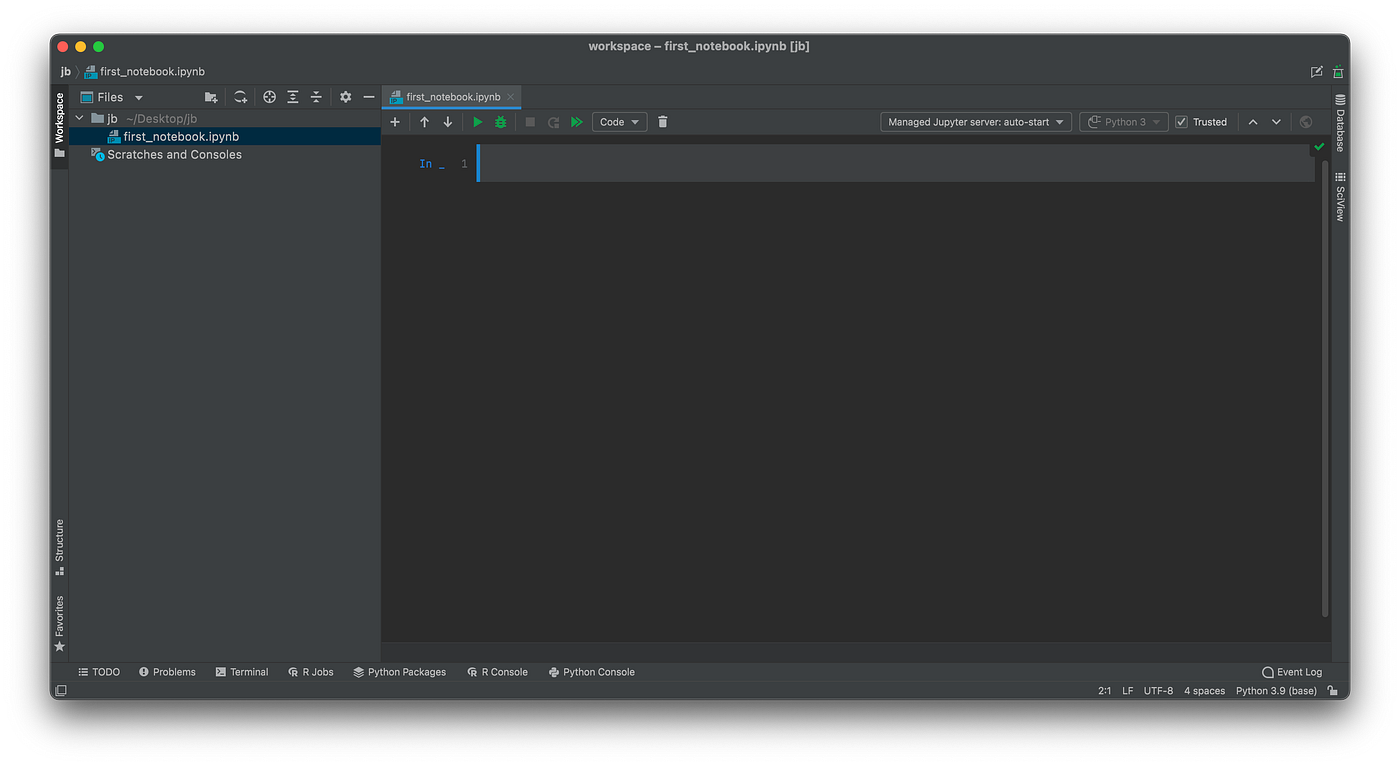
Task: Open Managed Jupyter server dropdown
Action: (976, 122)
